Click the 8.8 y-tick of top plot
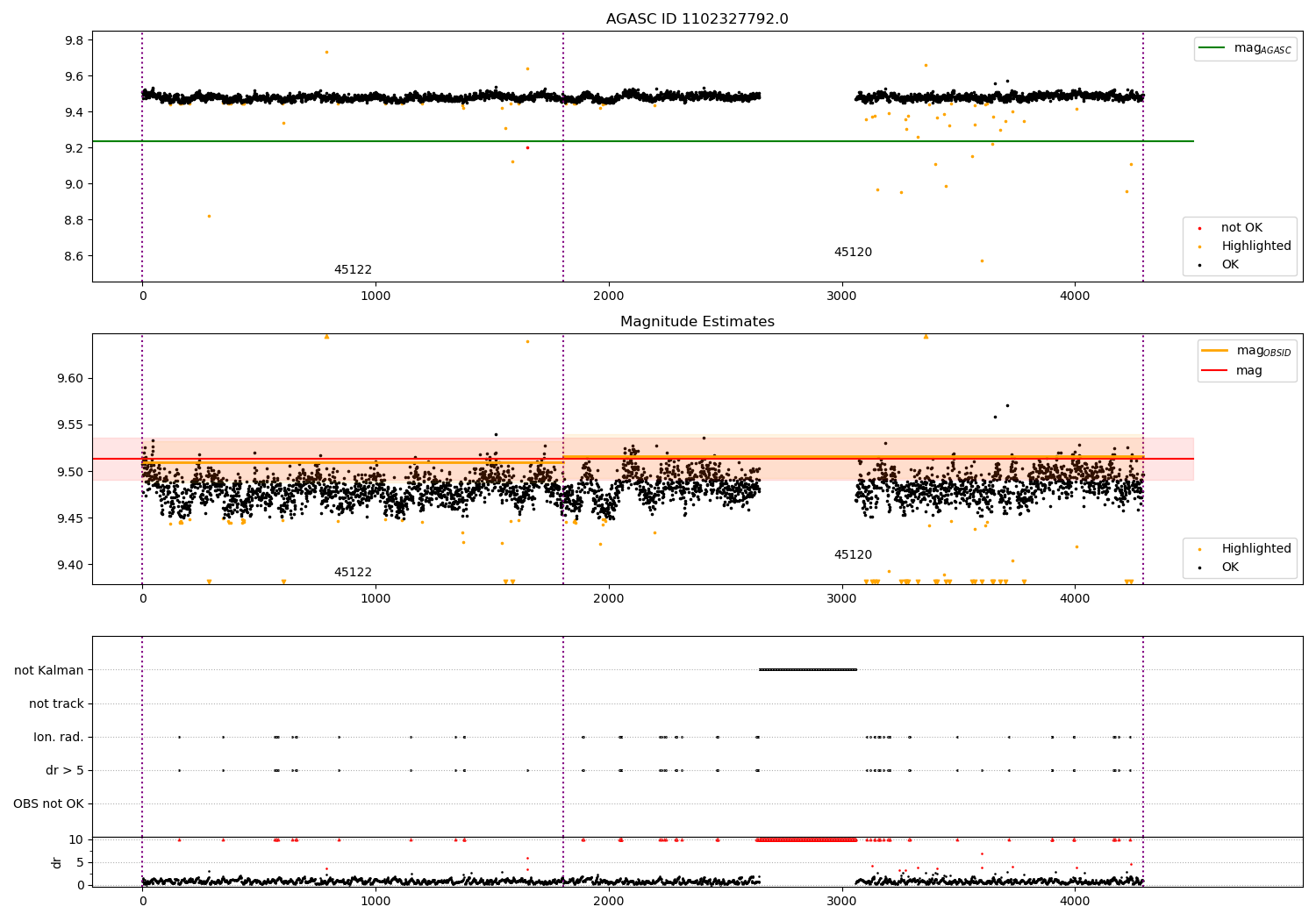Viewport: 1316px width, 921px height. coord(75,221)
